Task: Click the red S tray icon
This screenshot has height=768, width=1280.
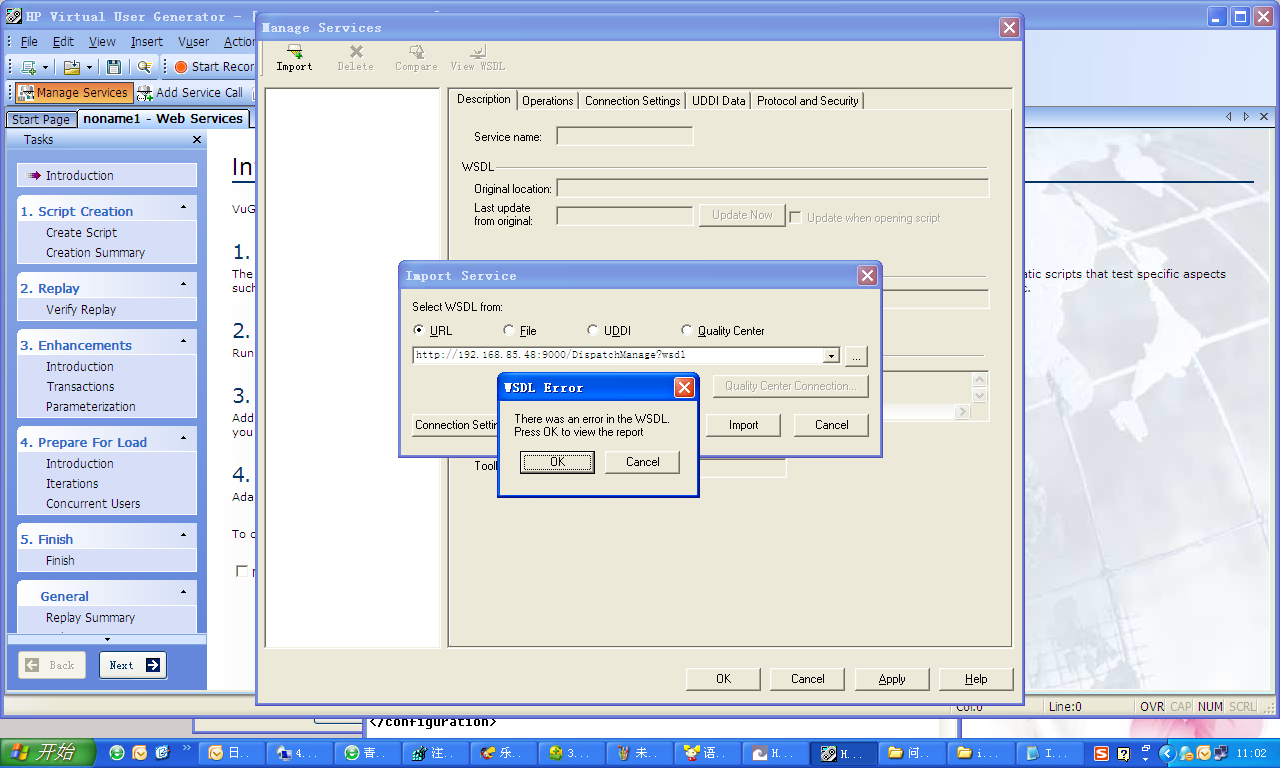Action: [1101, 753]
